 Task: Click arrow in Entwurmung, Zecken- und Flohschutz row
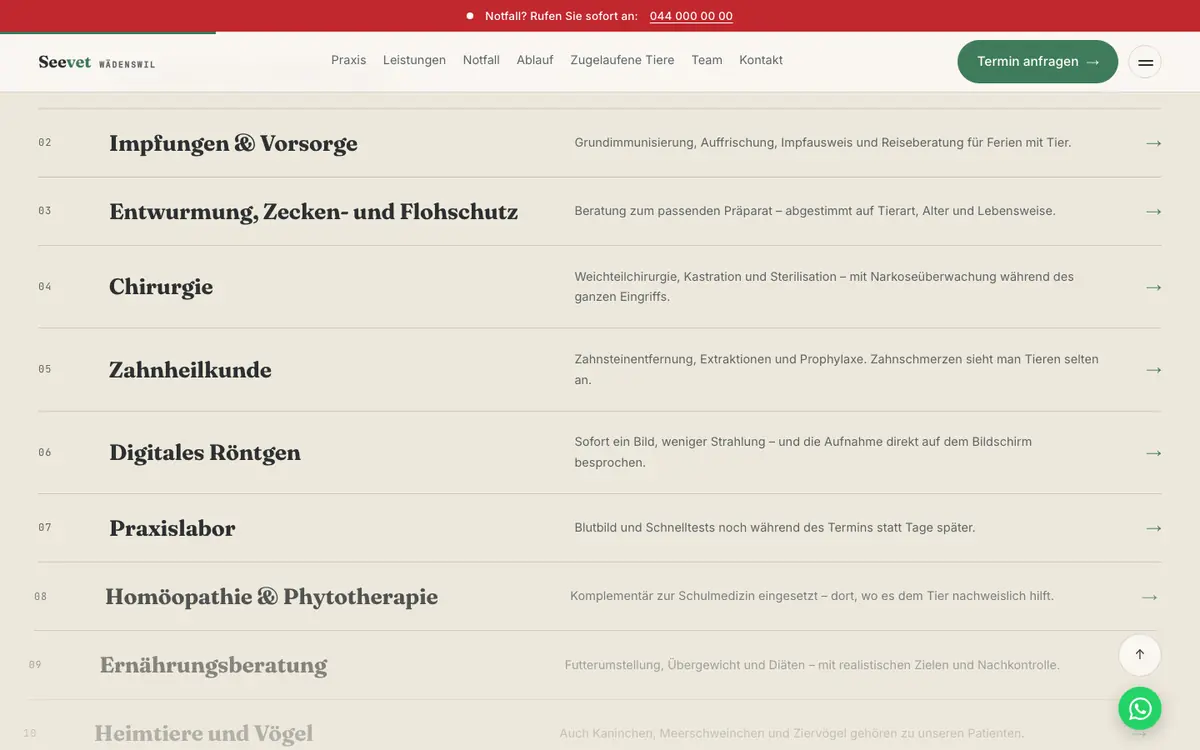point(1153,211)
